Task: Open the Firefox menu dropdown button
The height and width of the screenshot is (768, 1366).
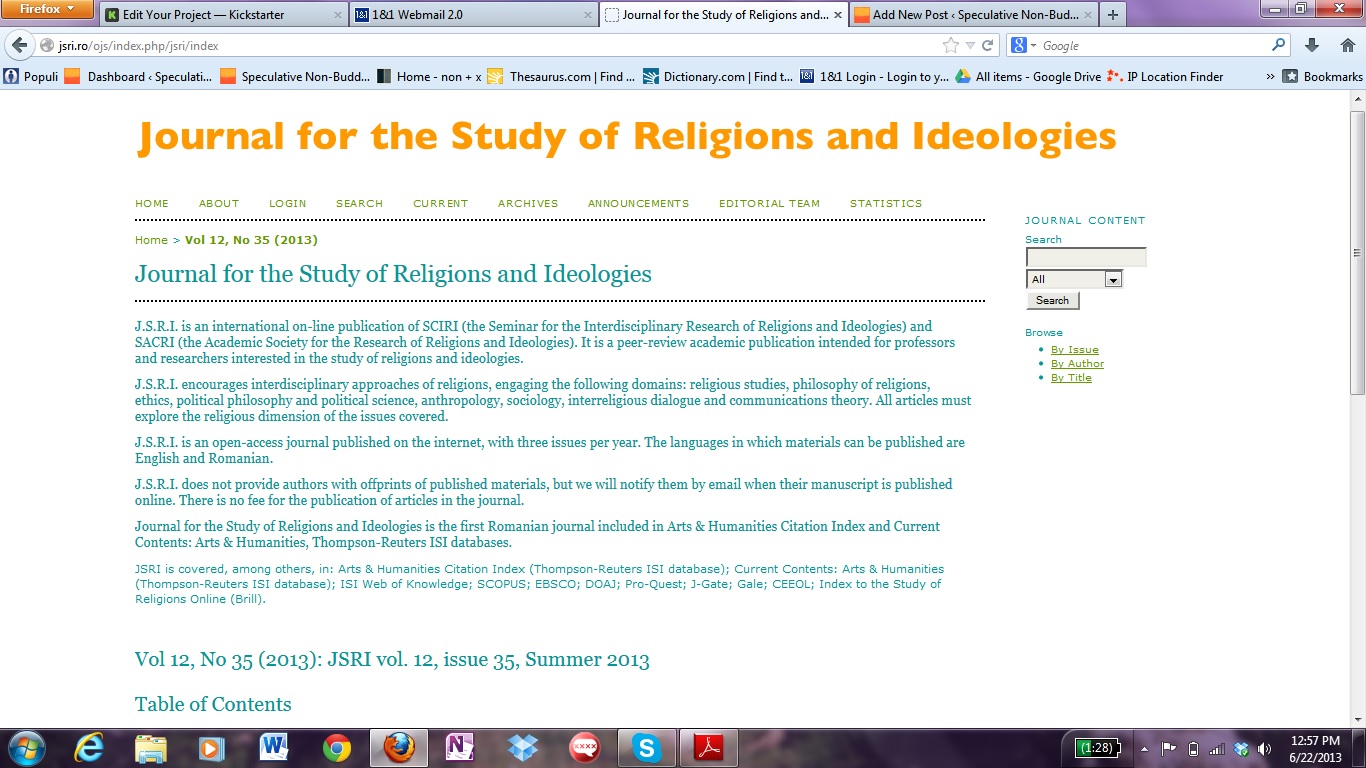Action: click(47, 10)
